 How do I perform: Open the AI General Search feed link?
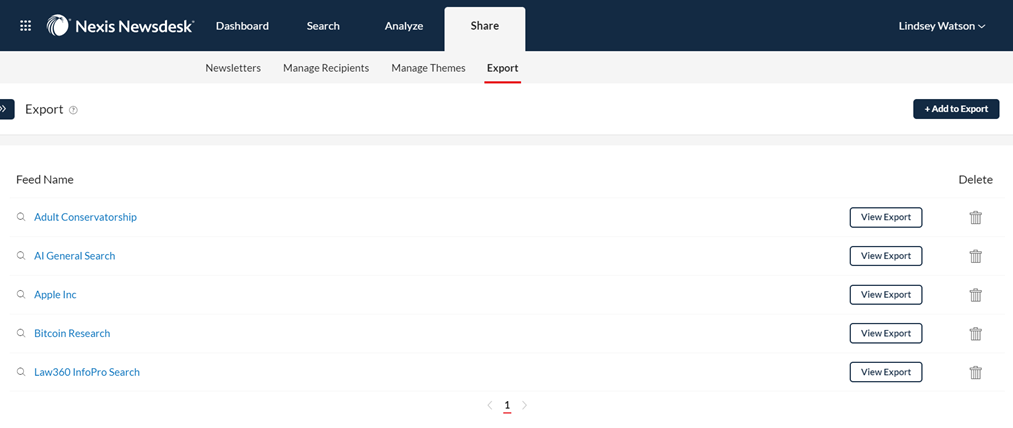(75, 256)
